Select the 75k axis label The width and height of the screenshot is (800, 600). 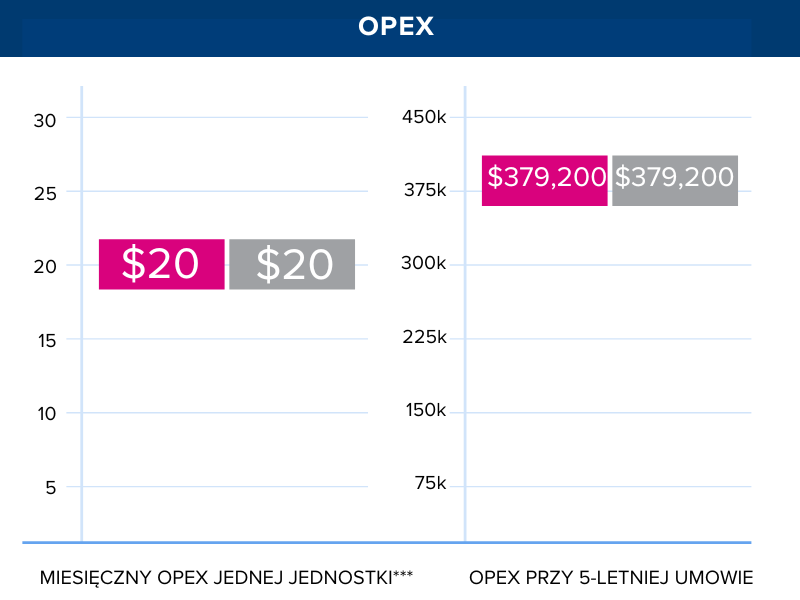[x=429, y=484]
